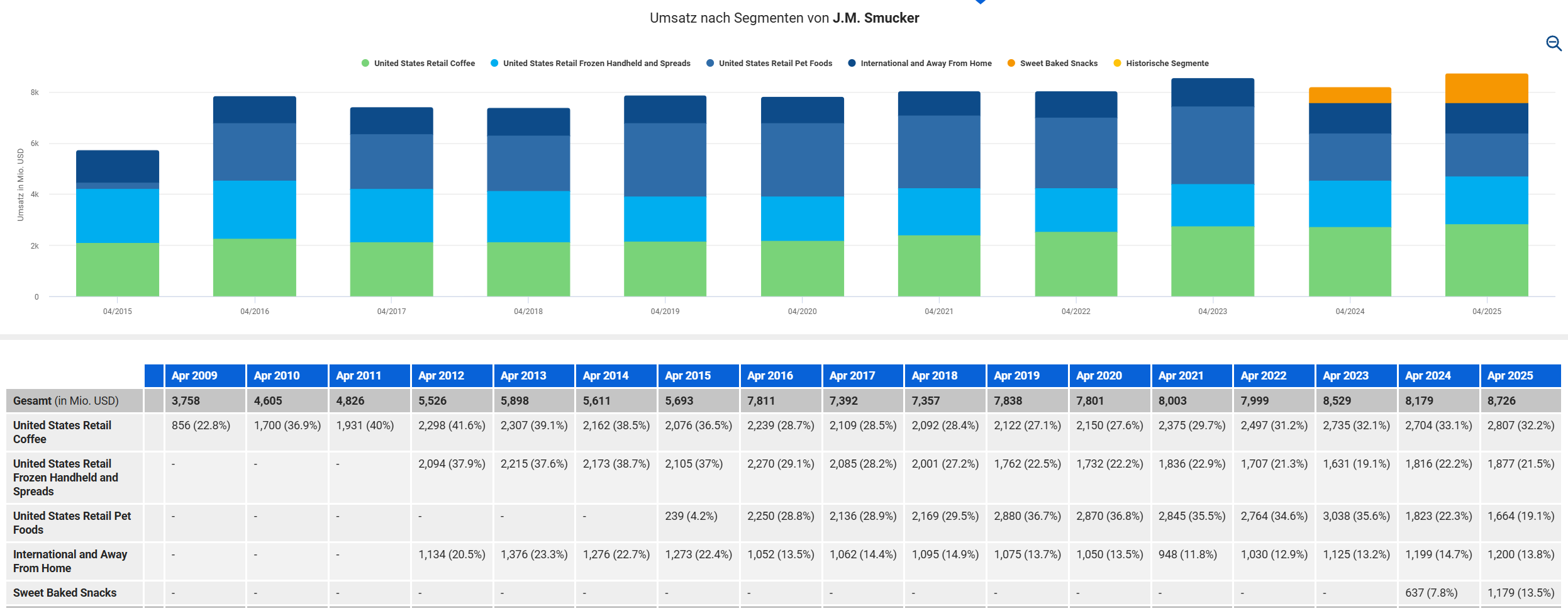Click the yellow dot beside Historische Segmente
Screen dimensions: 1568x608
coord(1117,63)
